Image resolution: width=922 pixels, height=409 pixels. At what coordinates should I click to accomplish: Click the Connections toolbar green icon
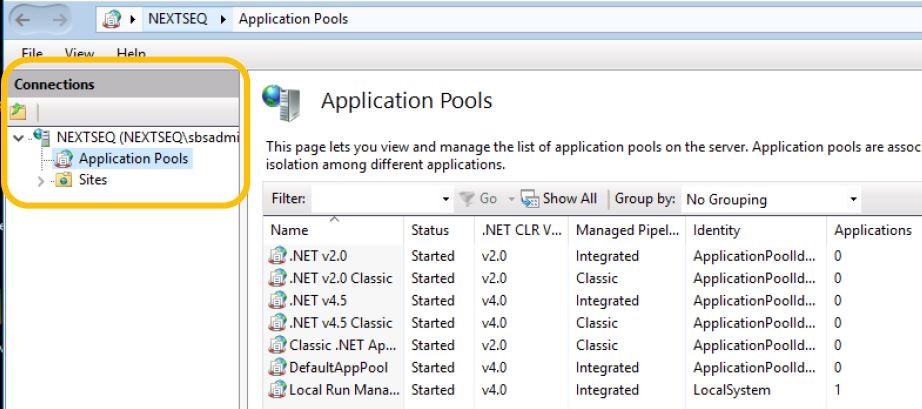click(18, 112)
